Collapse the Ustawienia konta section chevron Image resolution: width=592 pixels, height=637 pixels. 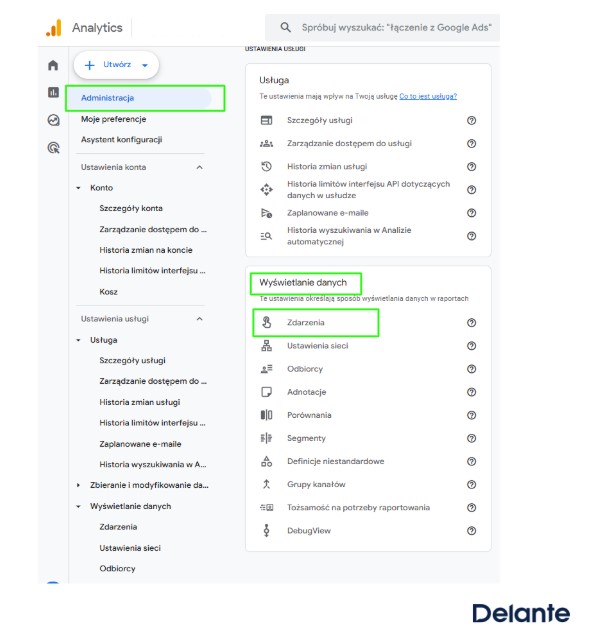coord(200,167)
